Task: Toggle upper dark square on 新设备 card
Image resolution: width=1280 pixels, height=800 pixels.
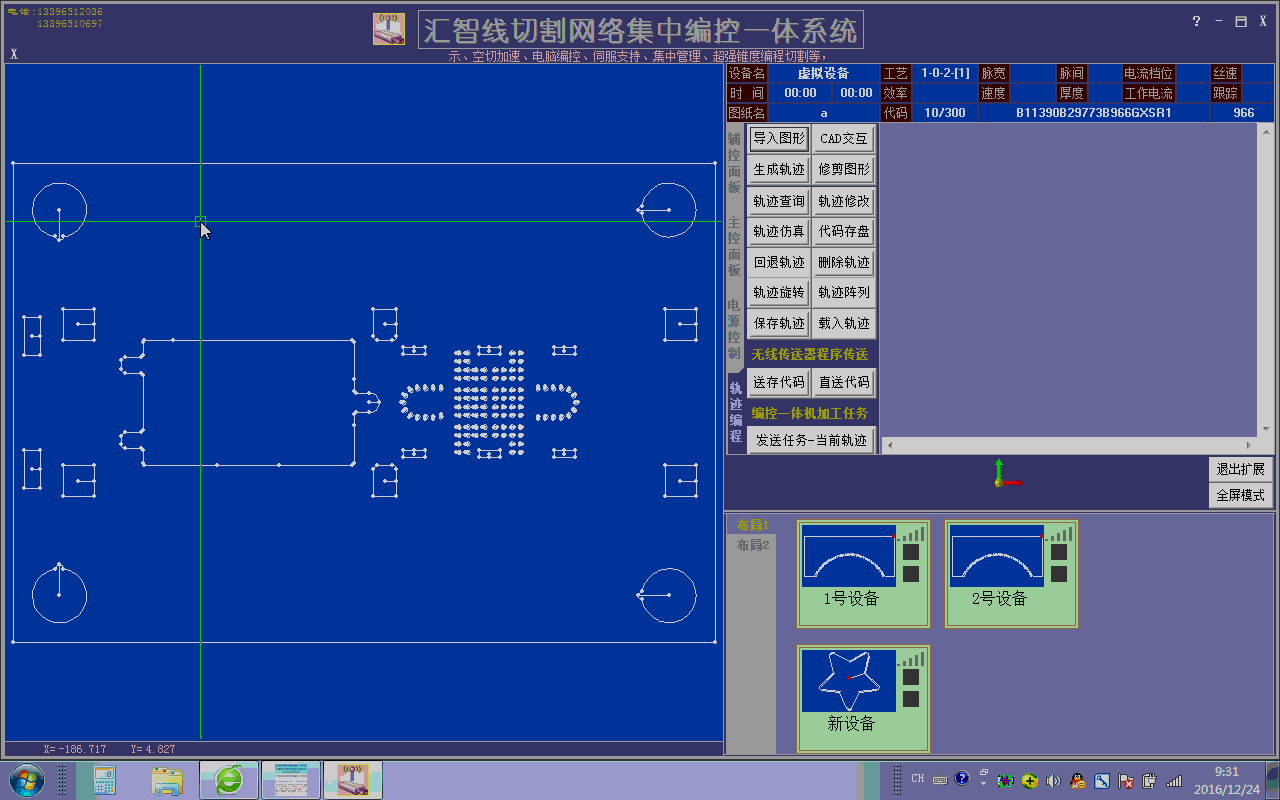Action: [911, 677]
